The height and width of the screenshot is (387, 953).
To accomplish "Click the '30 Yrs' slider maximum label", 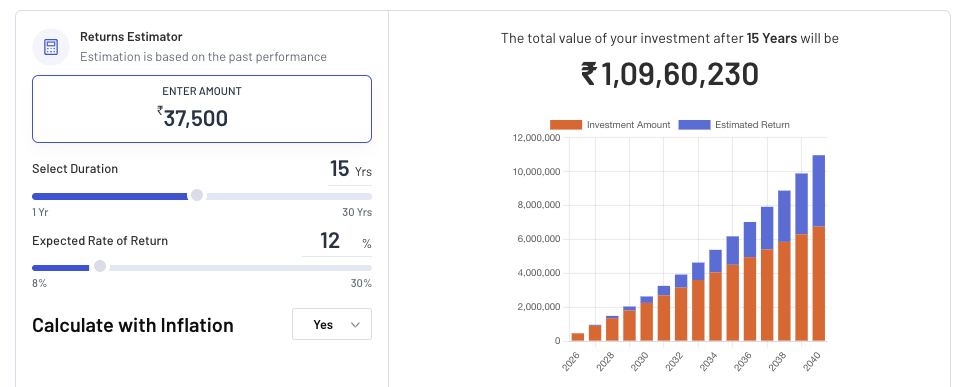I will (357, 213).
